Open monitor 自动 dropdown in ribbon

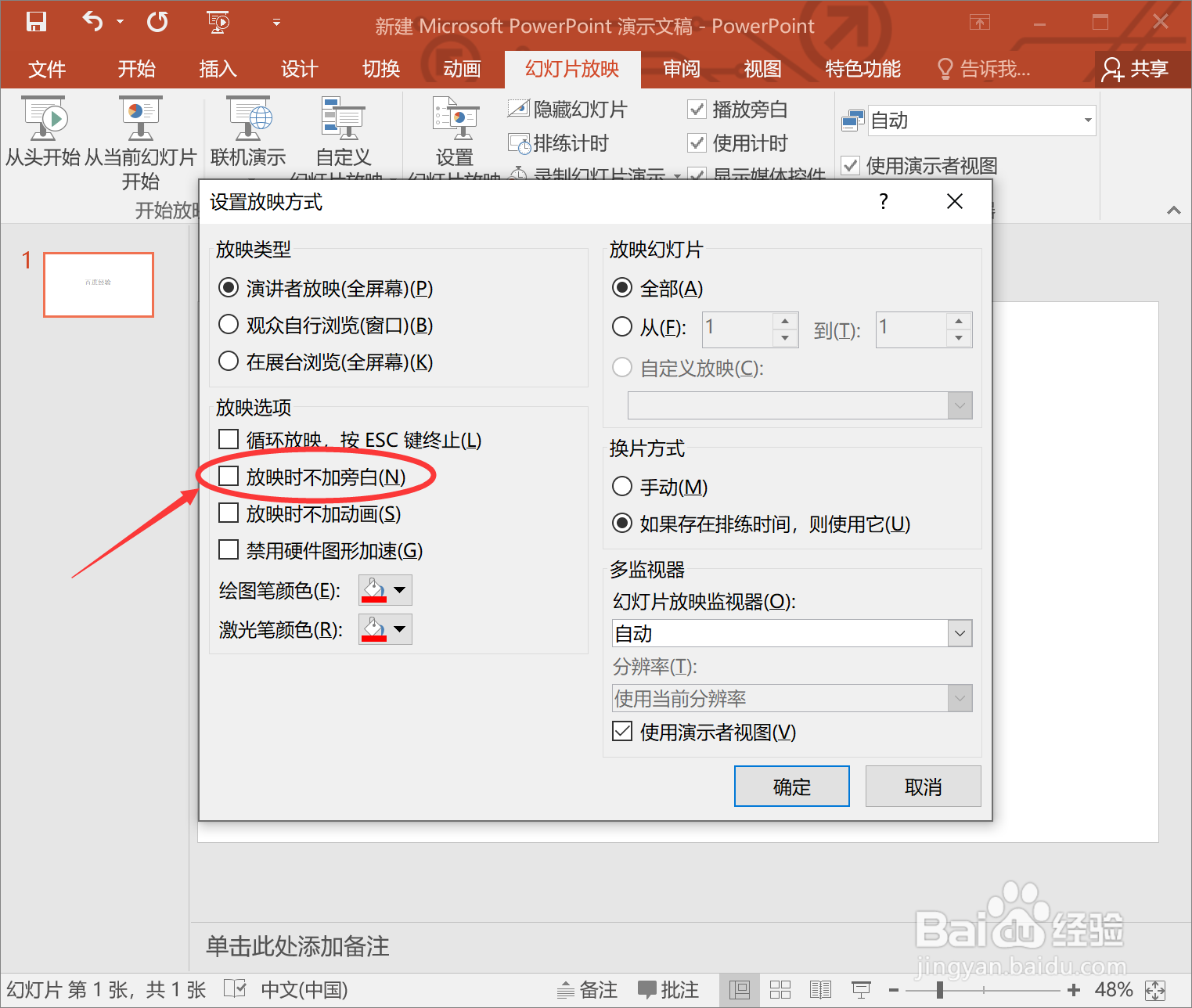[x=1088, y=121]
